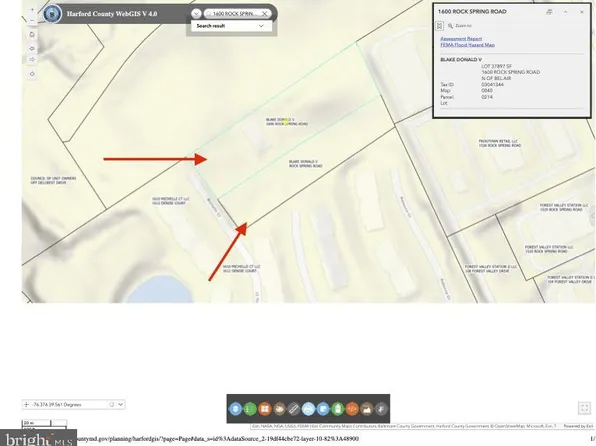Open the Assessment Report link
The width and height of the screenshot is (596, 446).
pyautogui.click(x=461, y=39)
